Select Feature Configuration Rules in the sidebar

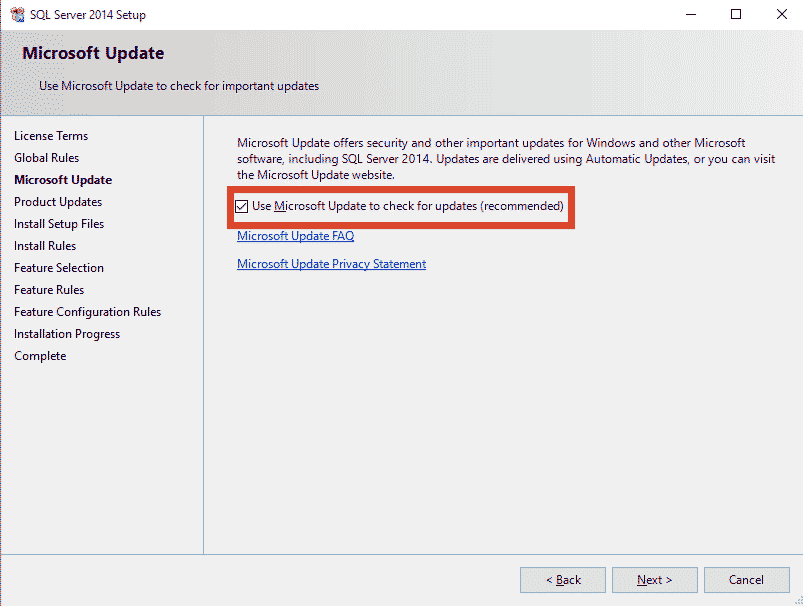pyautogui.click(x=87, y=311)
